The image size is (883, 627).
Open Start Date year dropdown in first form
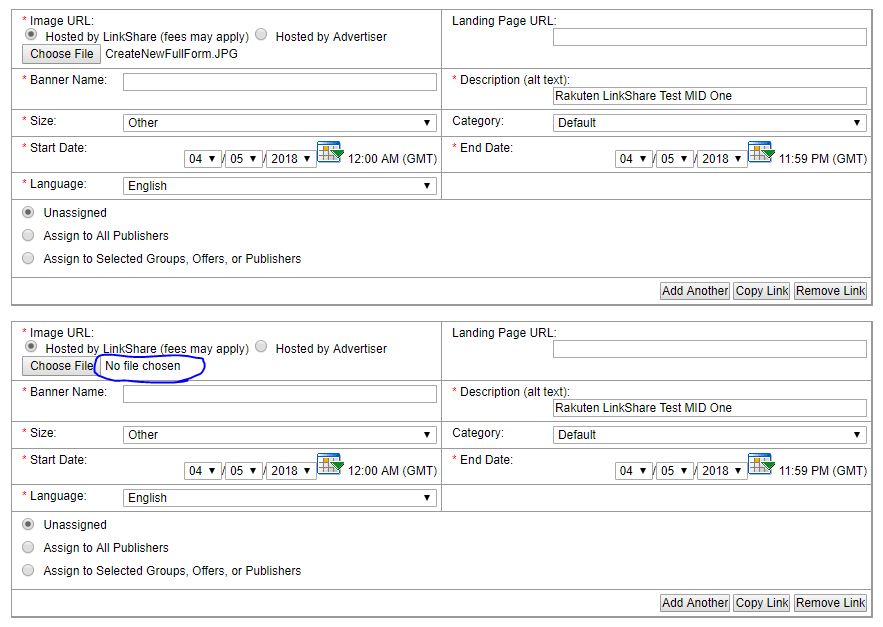click(291, 159)
